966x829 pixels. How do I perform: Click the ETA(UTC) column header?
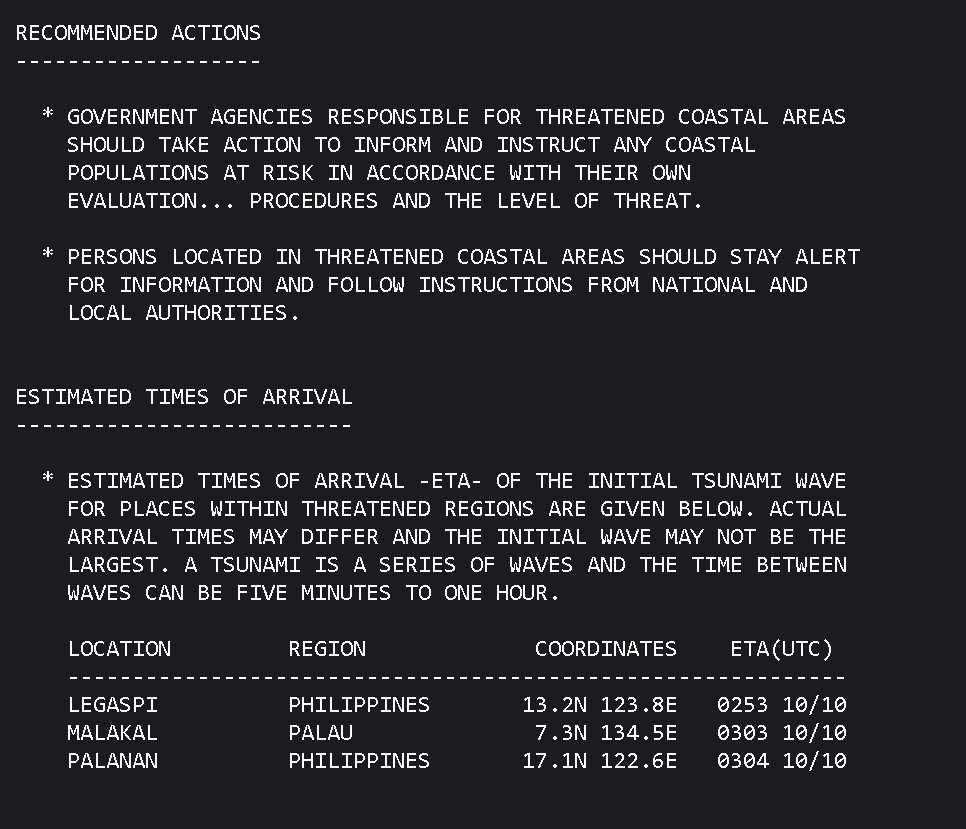781,649
